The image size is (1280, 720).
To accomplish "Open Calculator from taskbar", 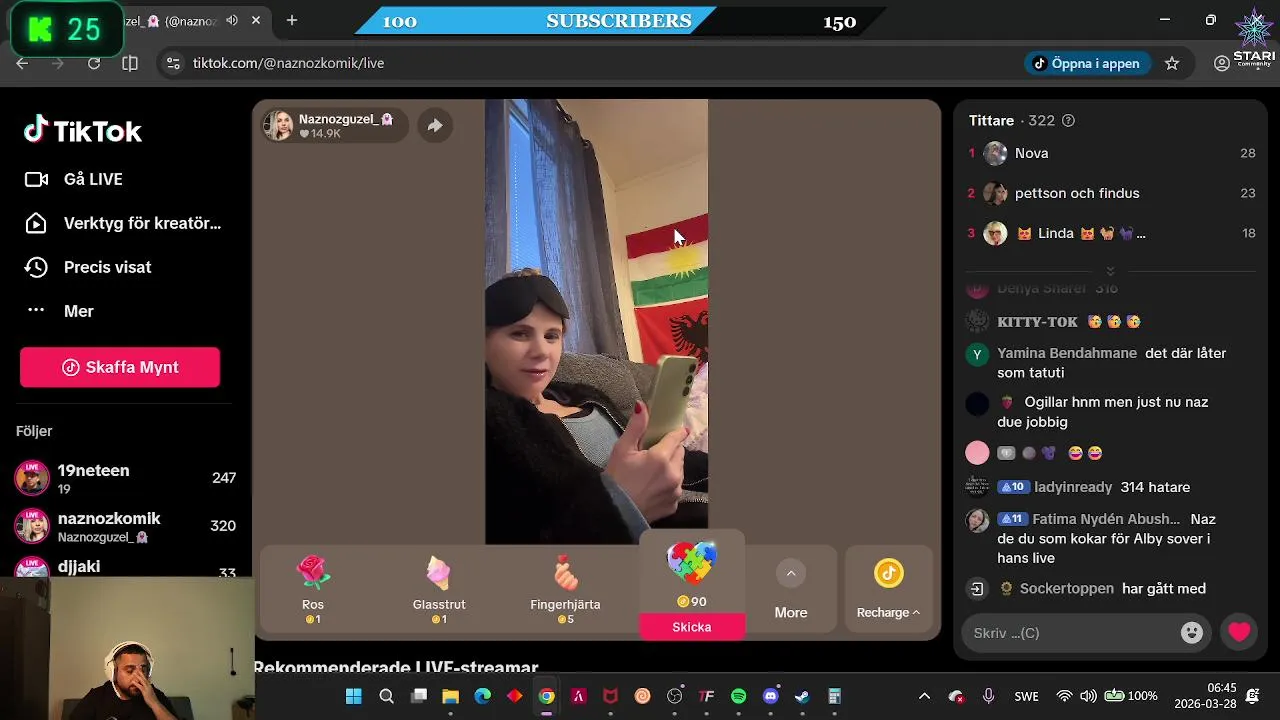I will click(835, 696).
